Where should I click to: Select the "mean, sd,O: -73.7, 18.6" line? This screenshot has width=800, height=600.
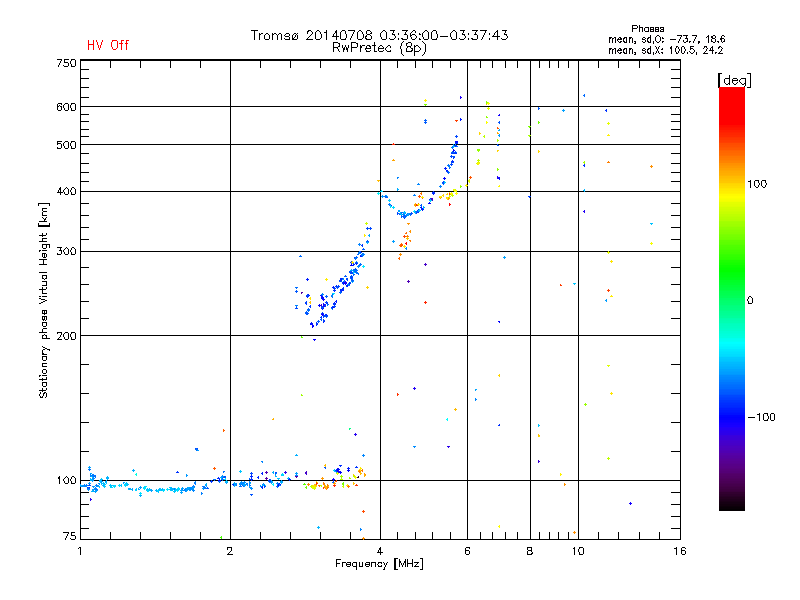pyautogui.click(x=666, y=39)
